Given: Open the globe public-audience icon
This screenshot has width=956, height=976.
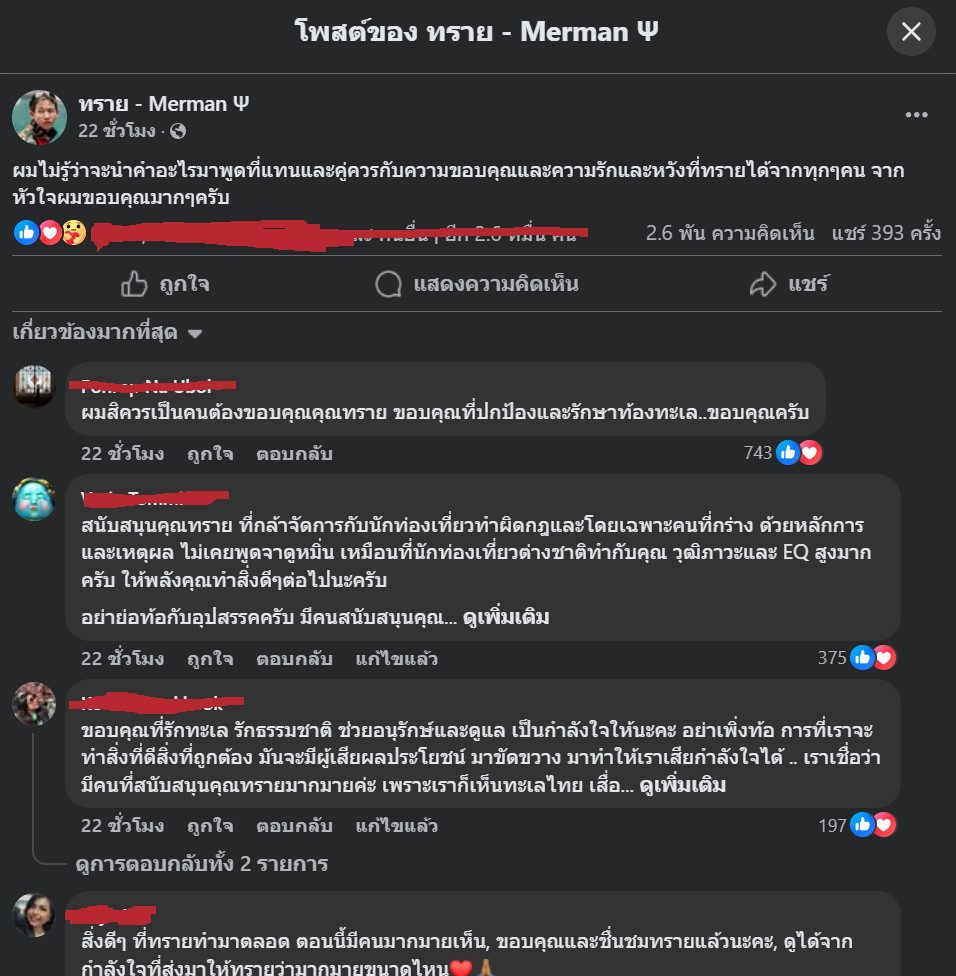Looking at the screenshot, I should point(178,131).
